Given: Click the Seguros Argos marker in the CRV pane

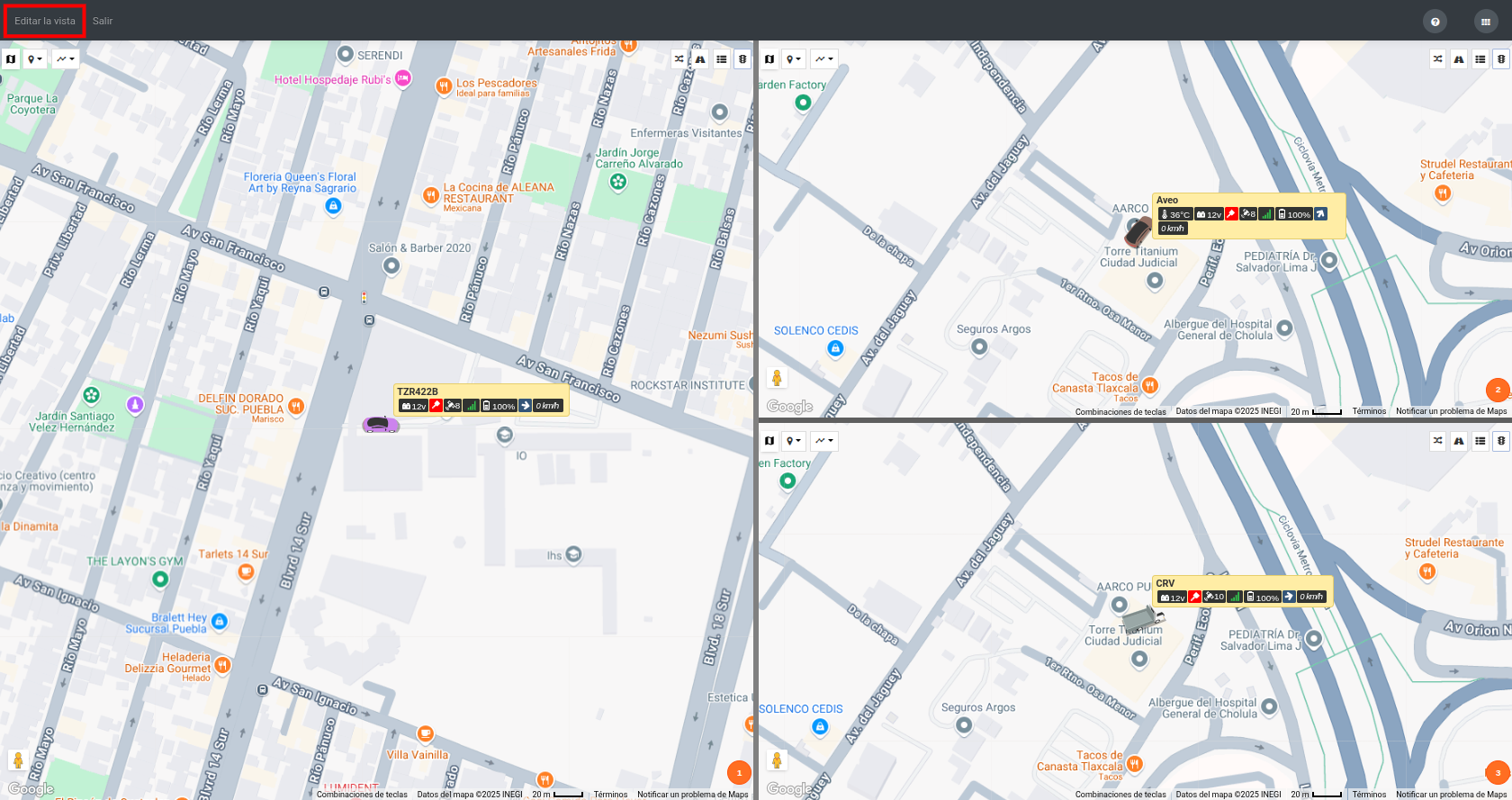Looking at the screenshot, I should 964,725.
